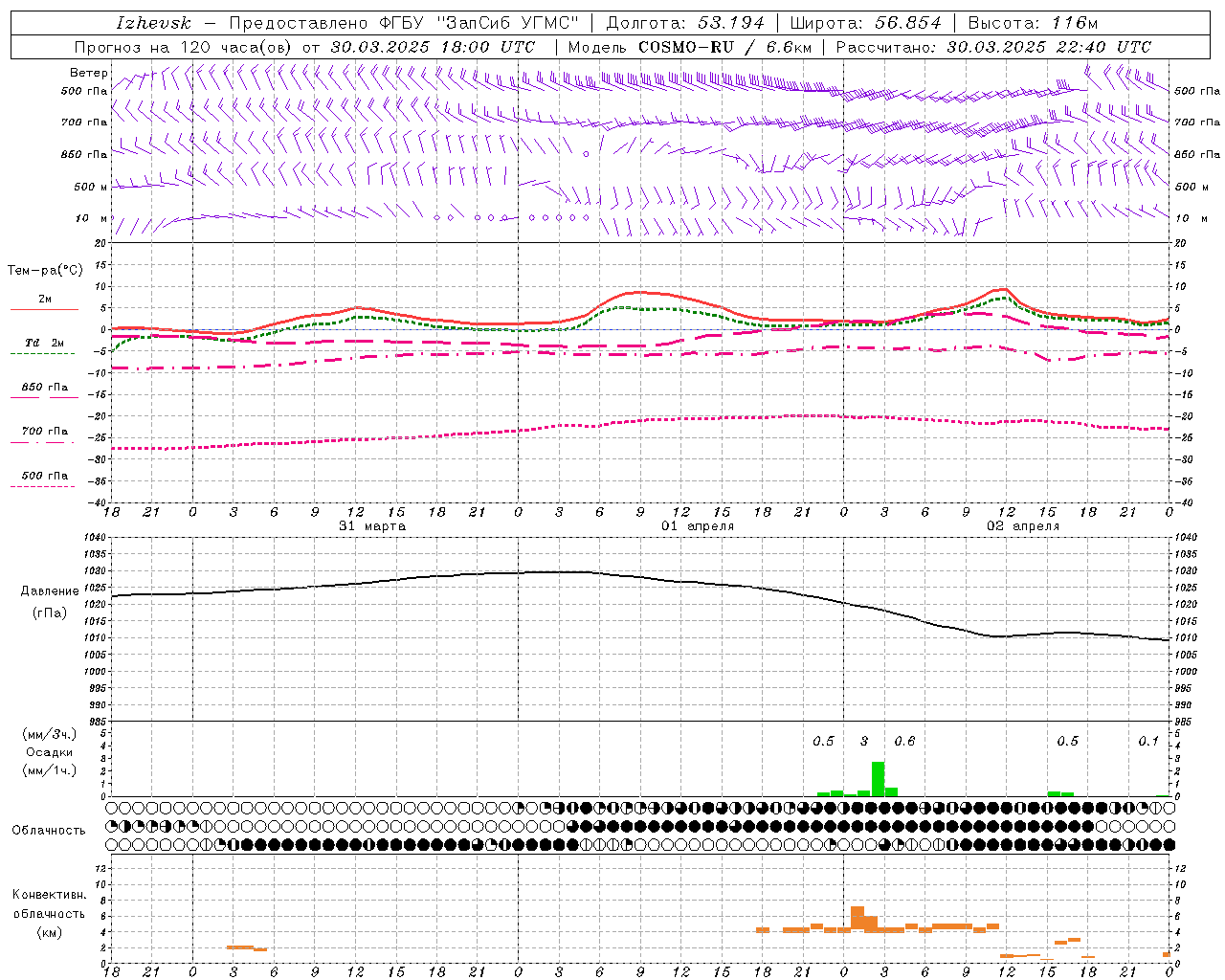The image size is (1225, 980).
Task: Click the 3-hour precipitation value "3"
Action: click(864, 742)
